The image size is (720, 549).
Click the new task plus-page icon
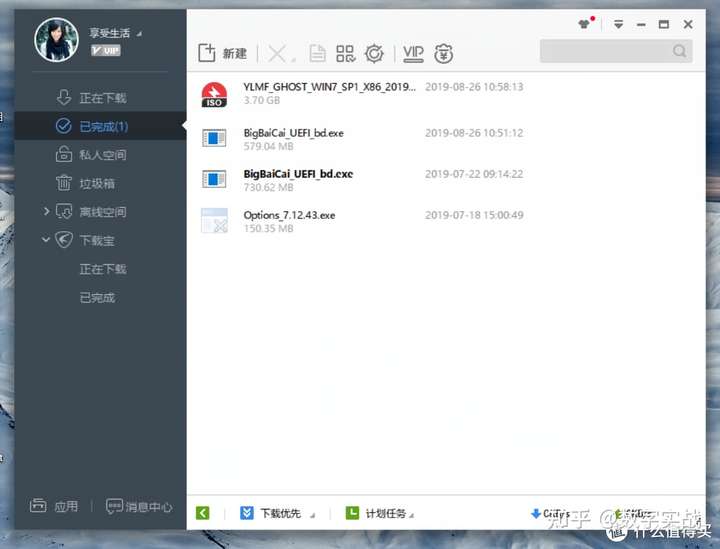(207, 53)
